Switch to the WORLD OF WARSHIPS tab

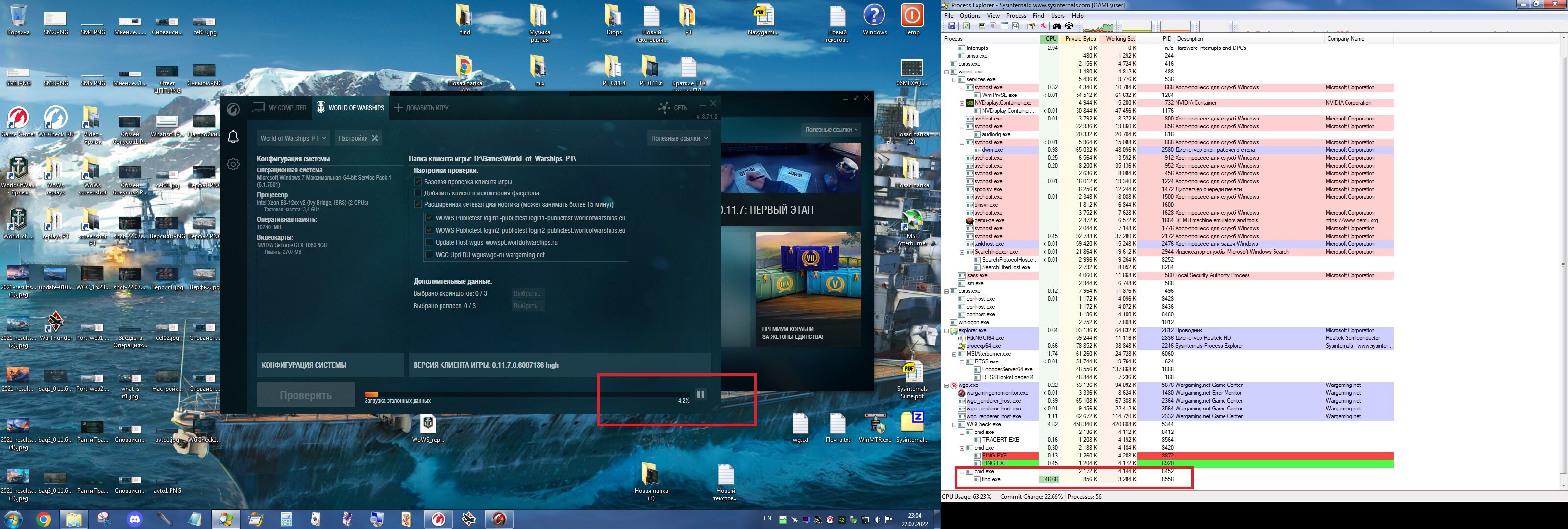click(x=350, y=108)
